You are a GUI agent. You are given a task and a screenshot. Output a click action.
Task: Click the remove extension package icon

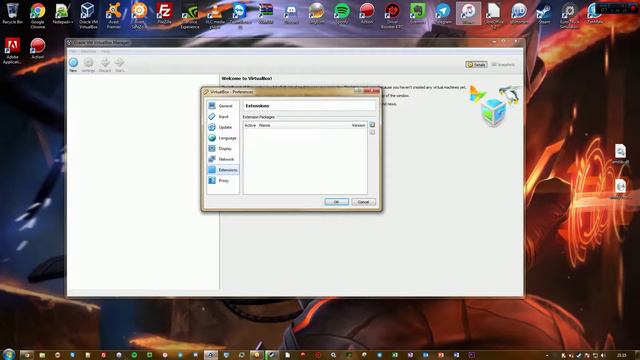(372, 132)
